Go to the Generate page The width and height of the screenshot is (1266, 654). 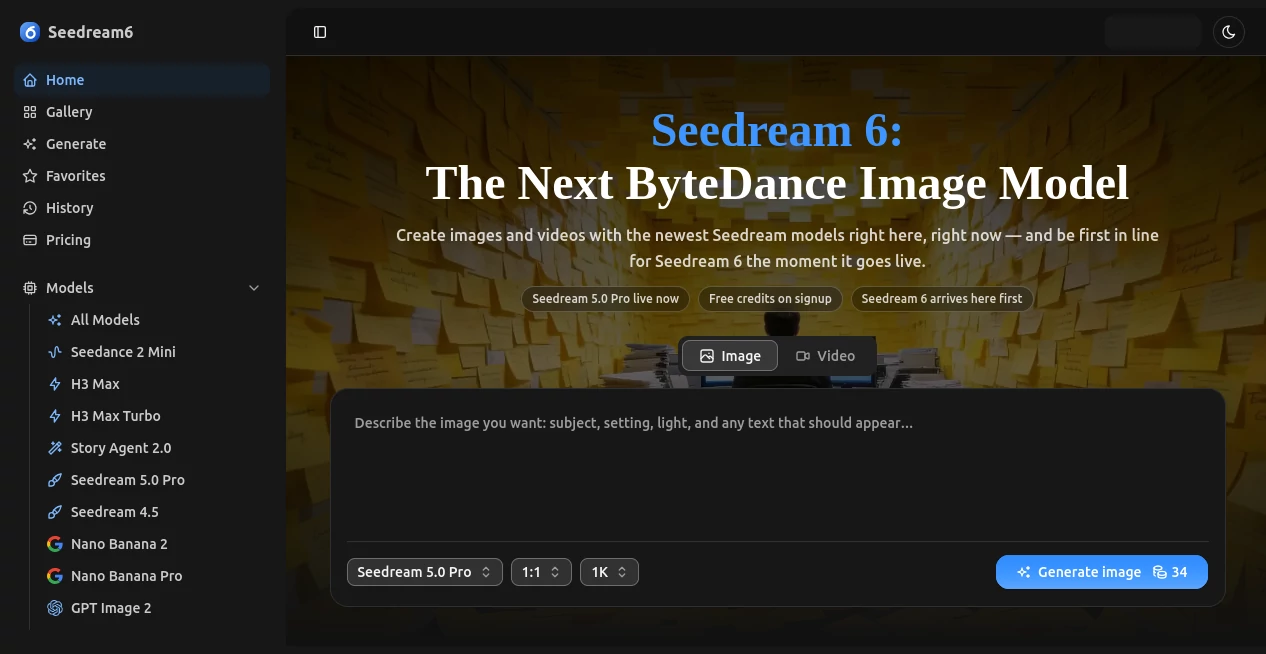click(142, 144)
